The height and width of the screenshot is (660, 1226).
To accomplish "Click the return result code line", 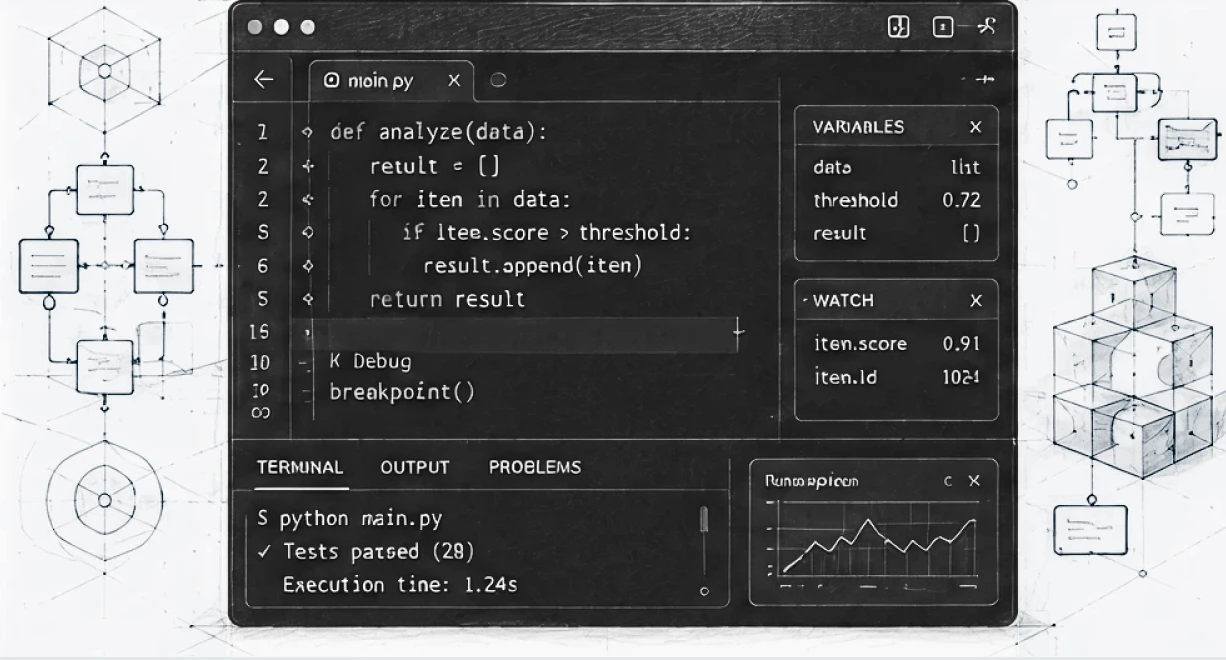I will pos(447,298).
